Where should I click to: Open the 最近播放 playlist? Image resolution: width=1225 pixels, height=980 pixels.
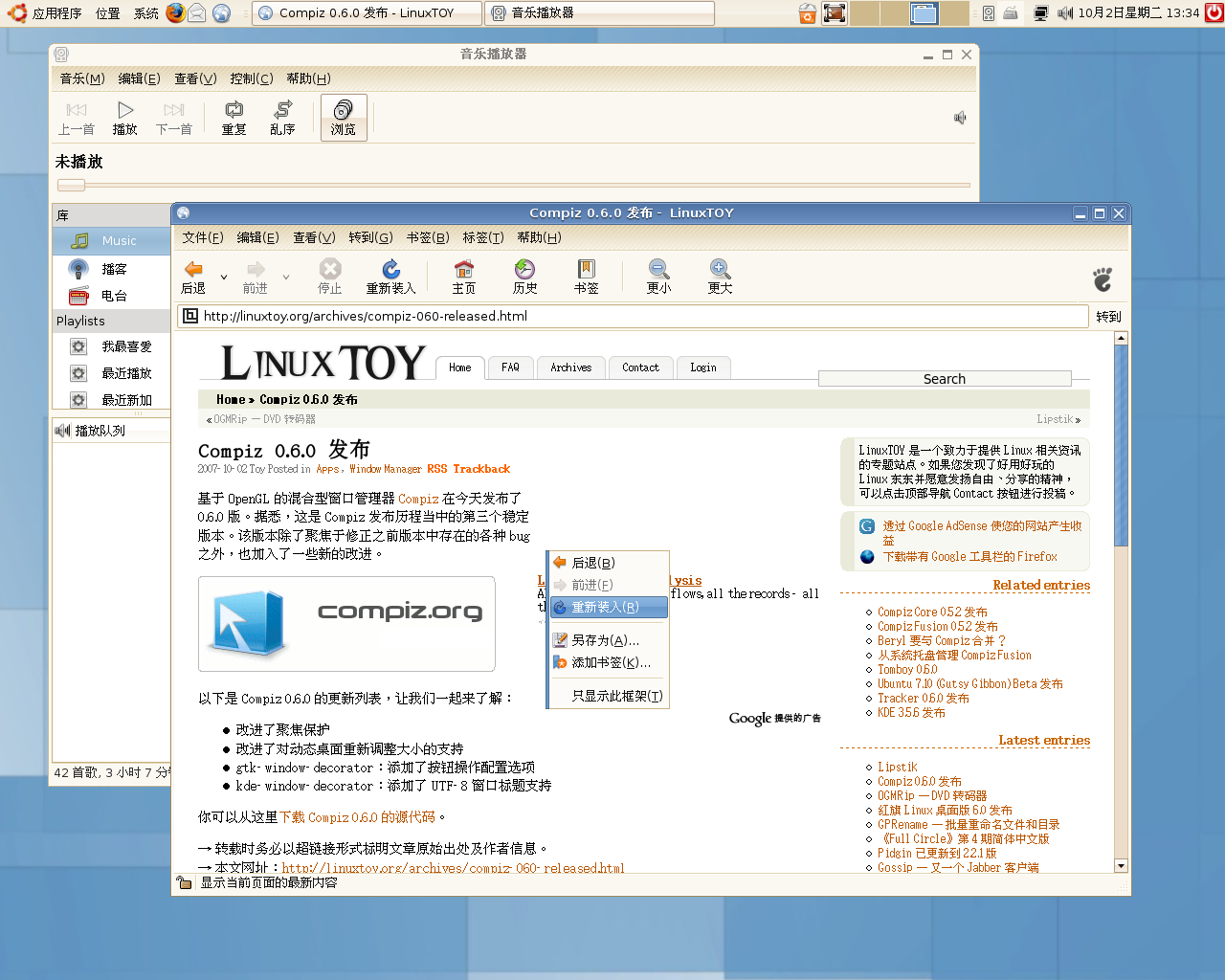pyautogui.click(x=111, y=373)
